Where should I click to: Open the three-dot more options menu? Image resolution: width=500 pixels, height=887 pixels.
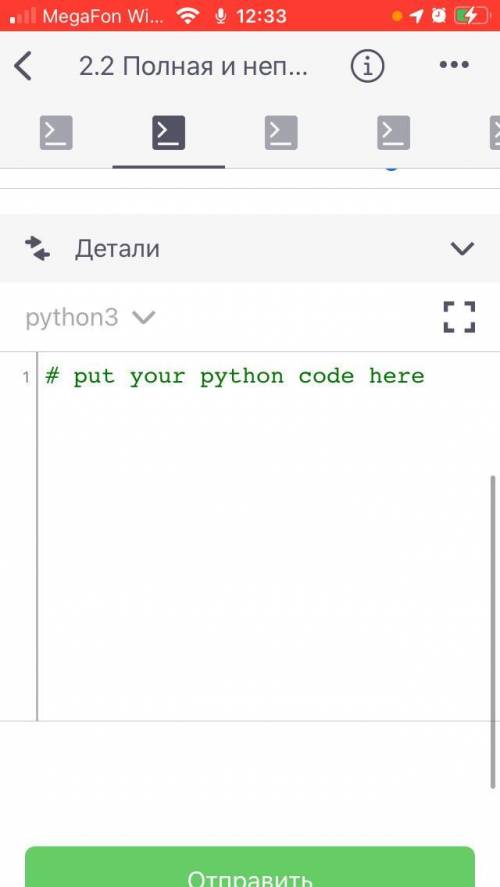(x=454, y=65)
